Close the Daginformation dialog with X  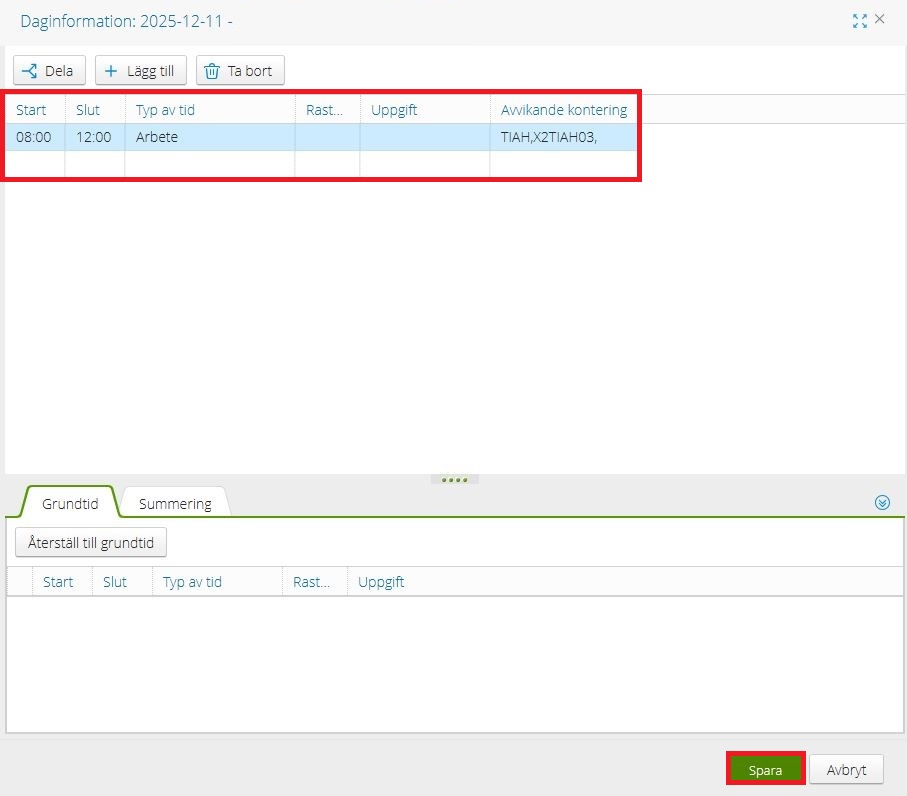(880, 19)
